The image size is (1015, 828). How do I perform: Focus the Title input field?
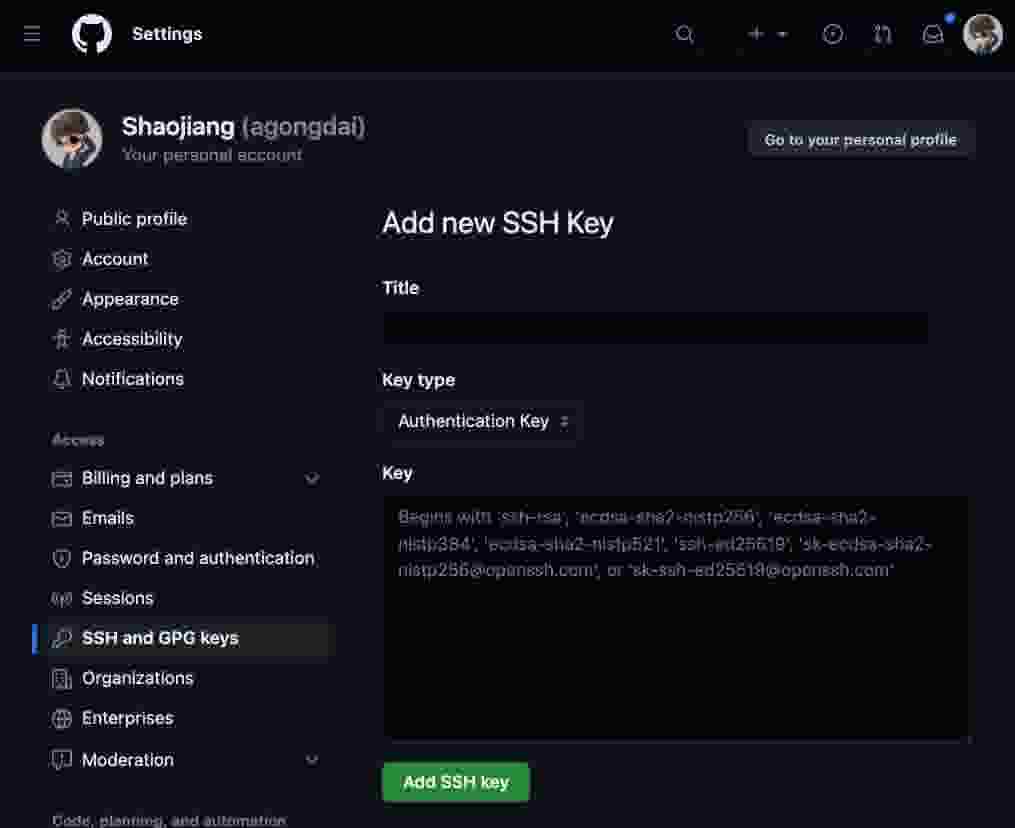point(655,328)
